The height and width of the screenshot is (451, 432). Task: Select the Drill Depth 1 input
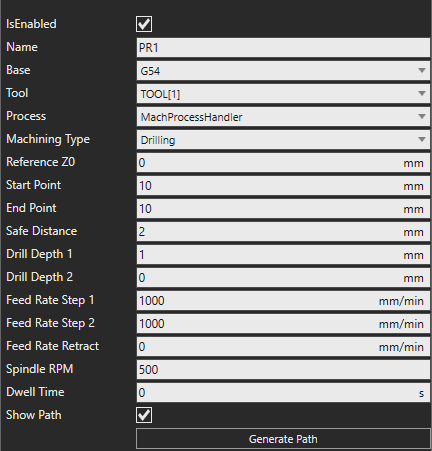coord(283,255)
